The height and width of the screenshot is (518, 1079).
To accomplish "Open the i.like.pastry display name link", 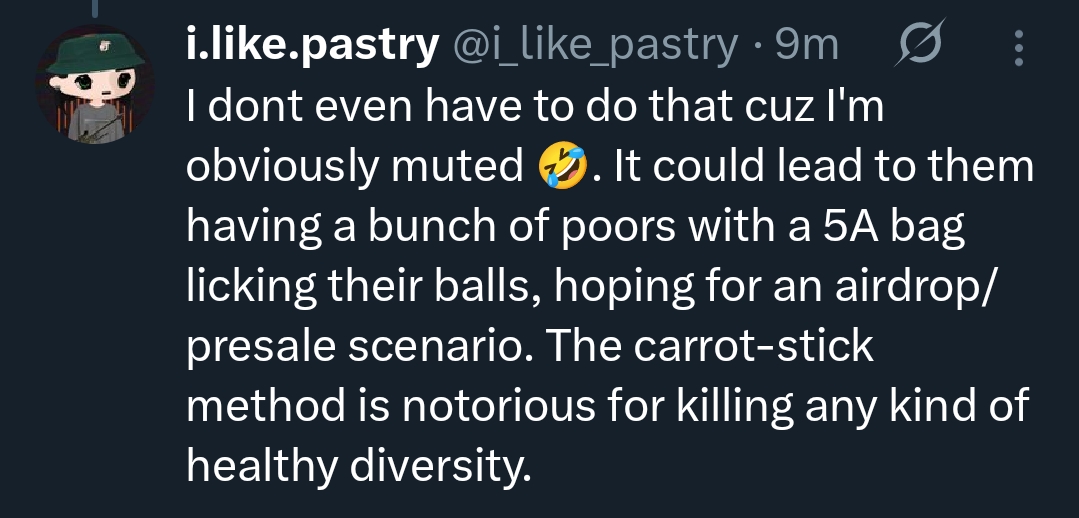I will point(312,45).
